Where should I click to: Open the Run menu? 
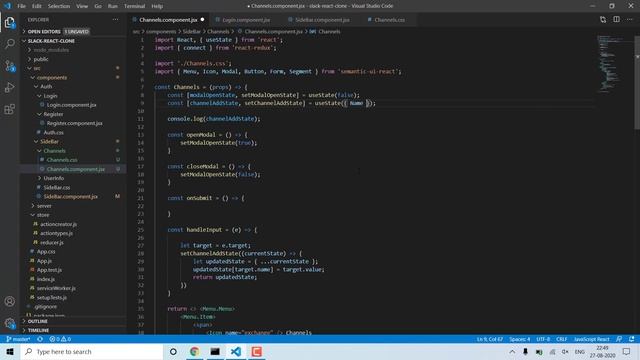[x=113, y=6]
